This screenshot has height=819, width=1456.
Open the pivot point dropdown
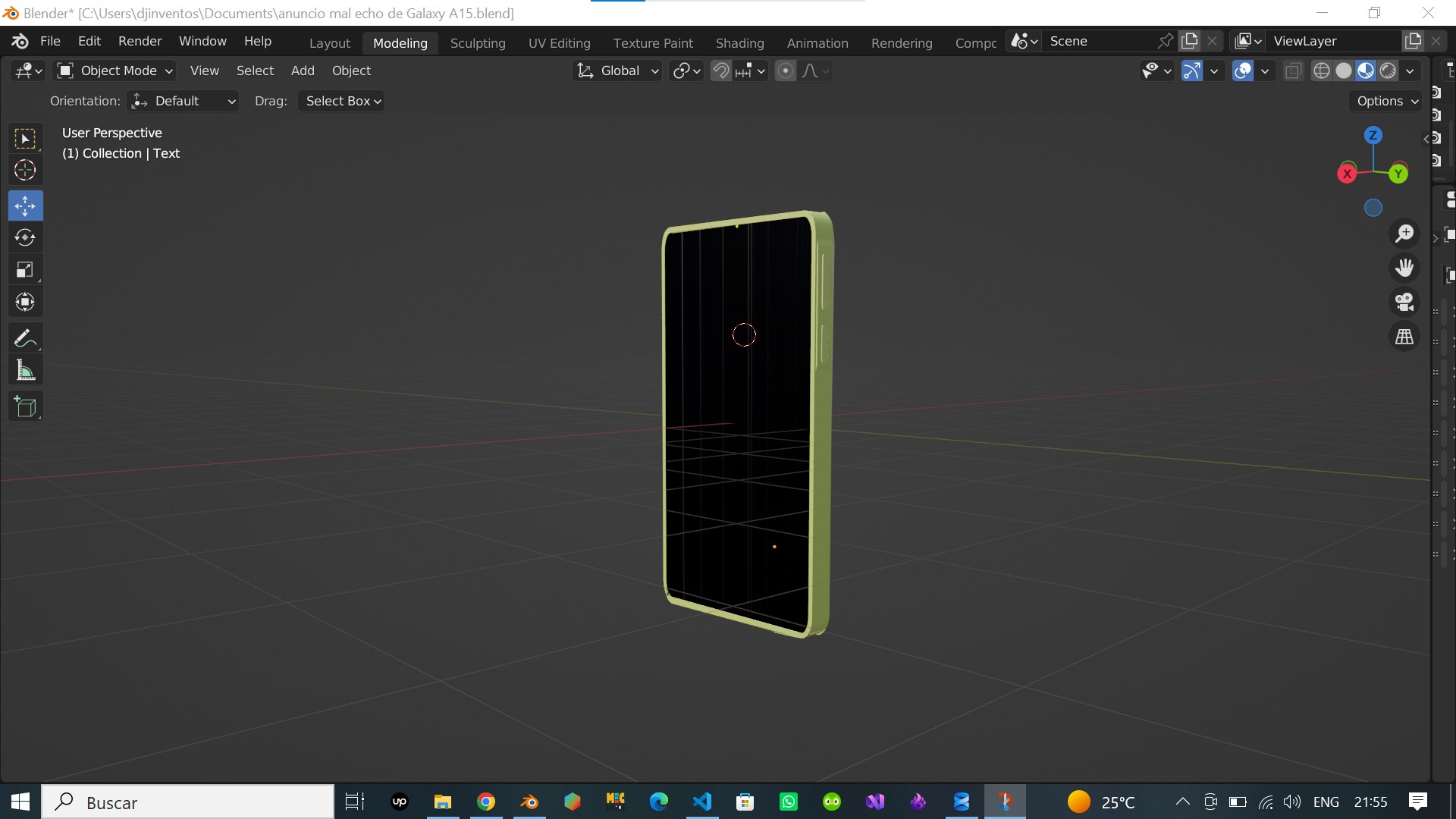[686, 71]
